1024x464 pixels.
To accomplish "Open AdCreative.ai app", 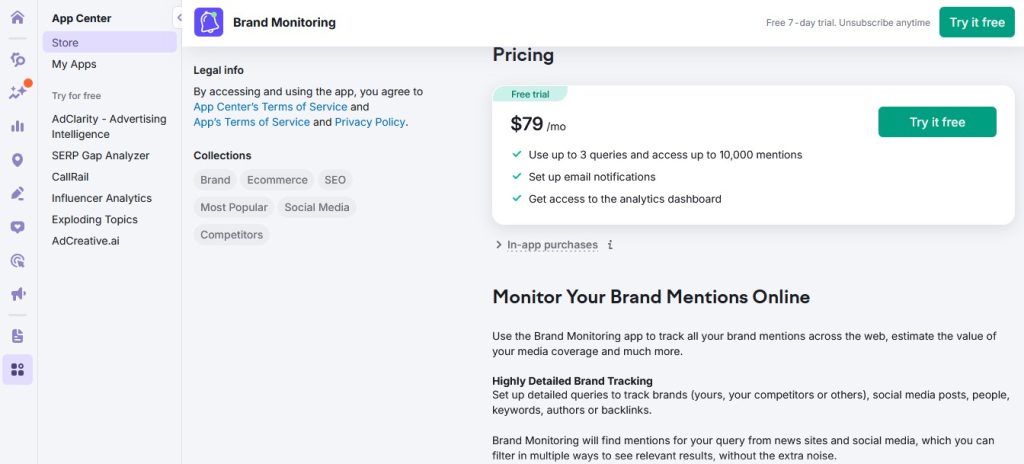I will 86,241.
